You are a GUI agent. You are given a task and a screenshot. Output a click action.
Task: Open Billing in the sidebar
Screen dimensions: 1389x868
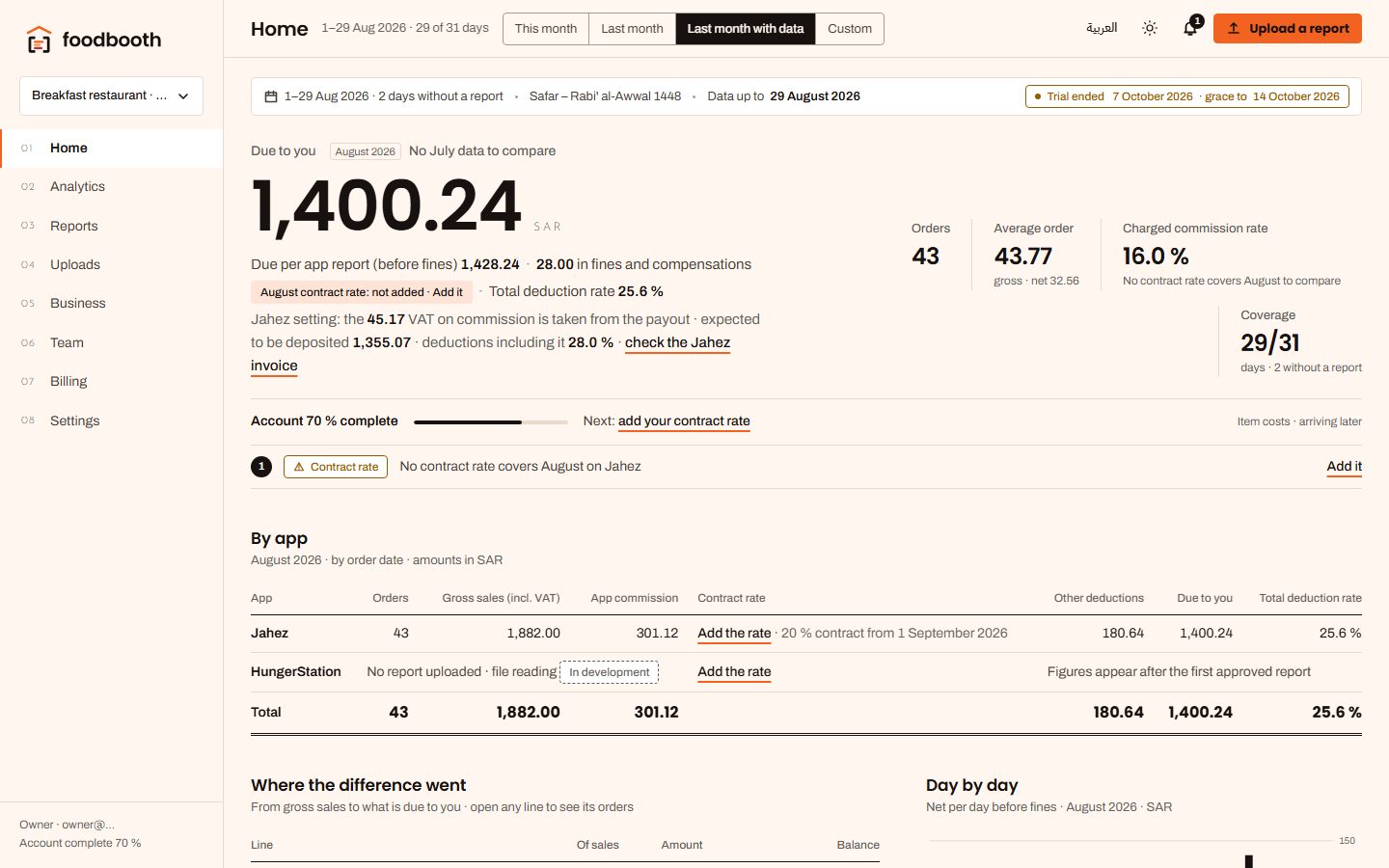click(x=111, y=381)
